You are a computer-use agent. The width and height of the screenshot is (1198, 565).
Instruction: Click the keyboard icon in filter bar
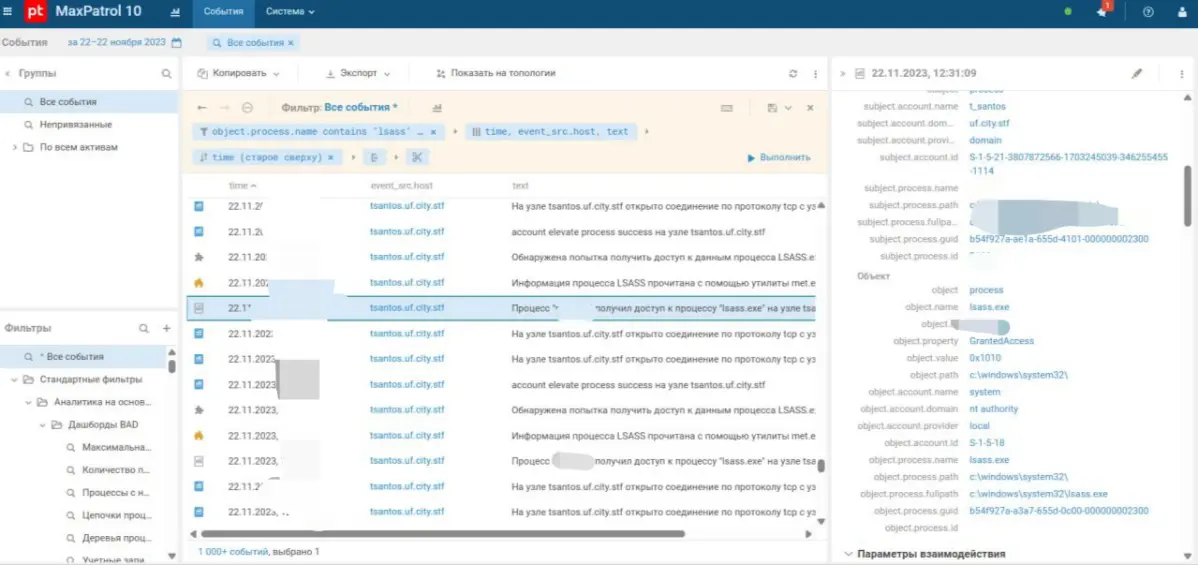click(727, 108)
